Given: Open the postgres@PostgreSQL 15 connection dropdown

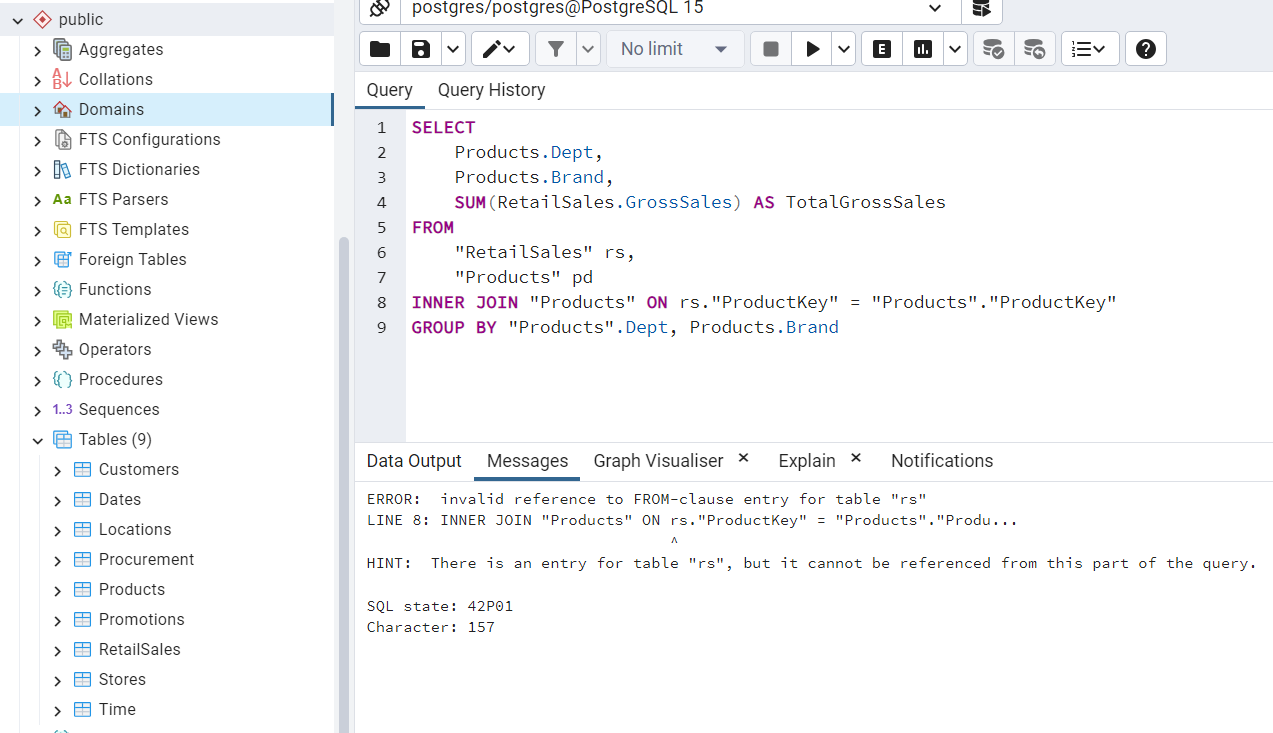Looking at the screenshot, I should 680,8.
